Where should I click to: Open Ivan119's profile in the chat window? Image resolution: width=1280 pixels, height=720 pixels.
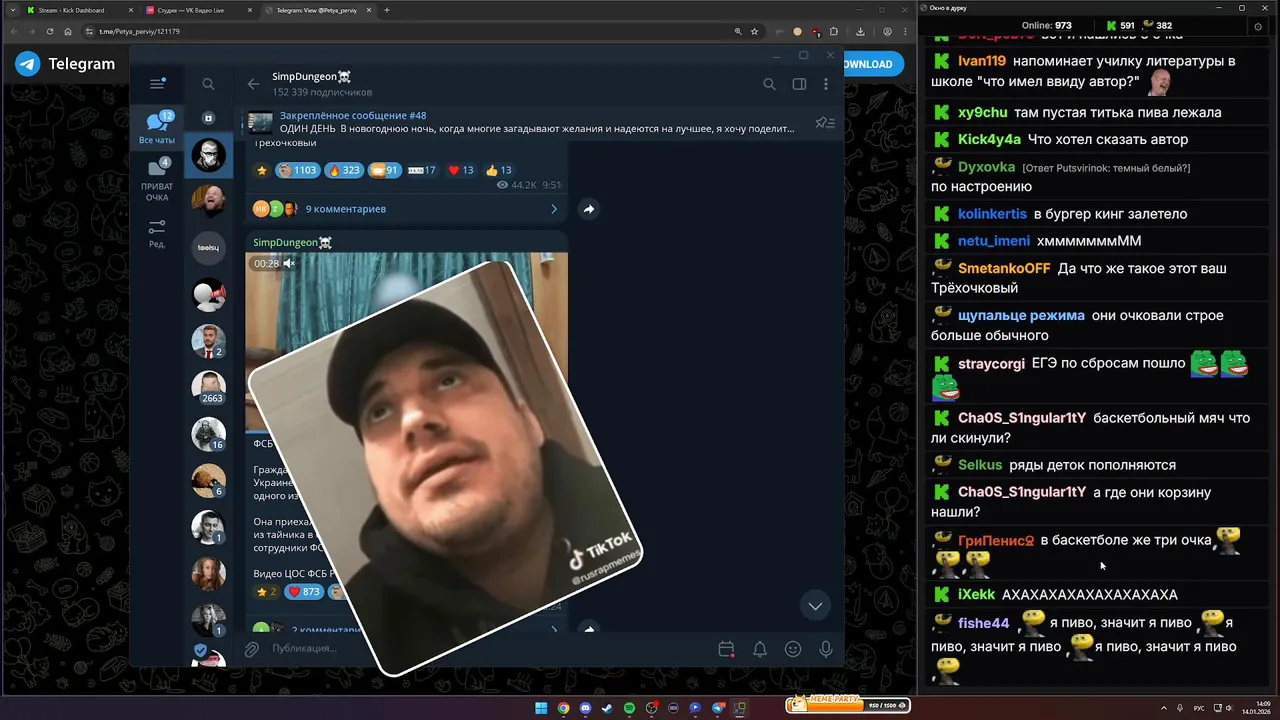pos(982,61)
